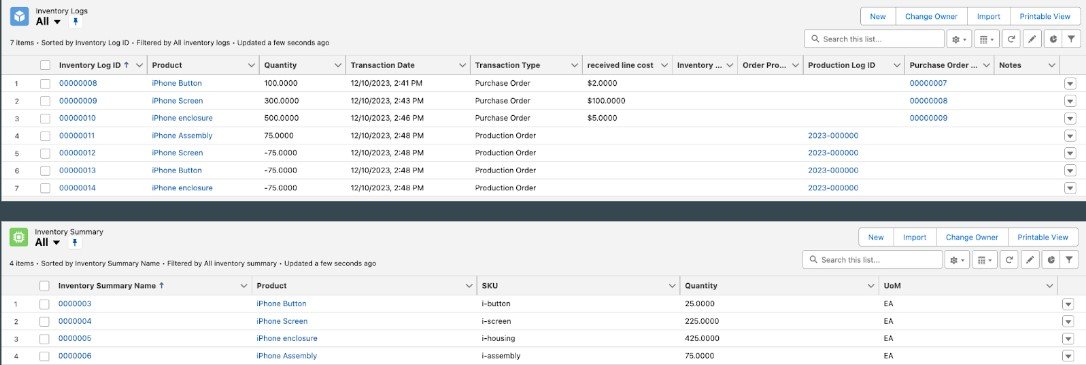
Task: Show charts icon in Inventory Logs
Action: pos(1053,39)
